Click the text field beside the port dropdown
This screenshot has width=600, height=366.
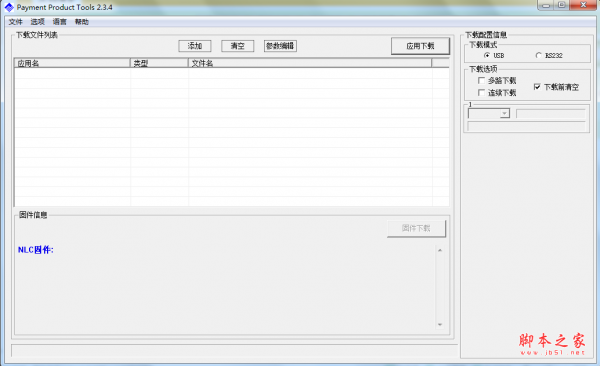551,114
